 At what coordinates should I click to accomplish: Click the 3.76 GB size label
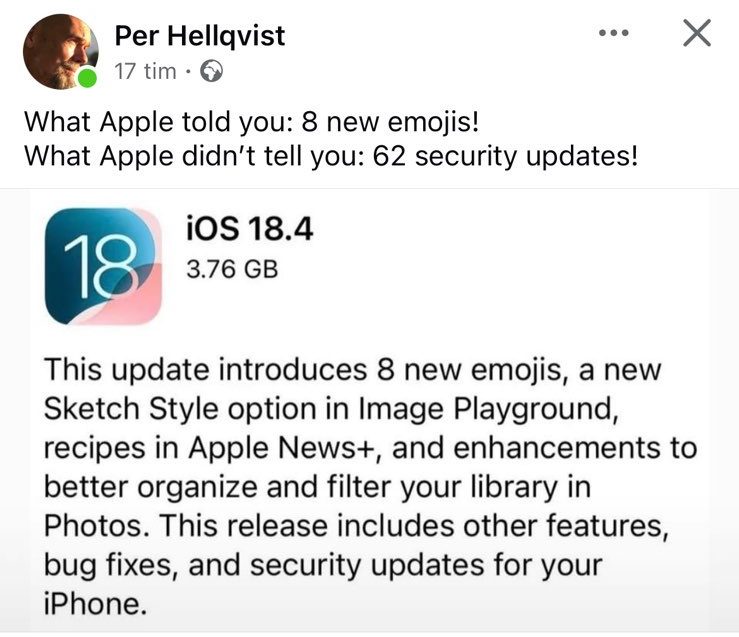(x=232, y=270)
